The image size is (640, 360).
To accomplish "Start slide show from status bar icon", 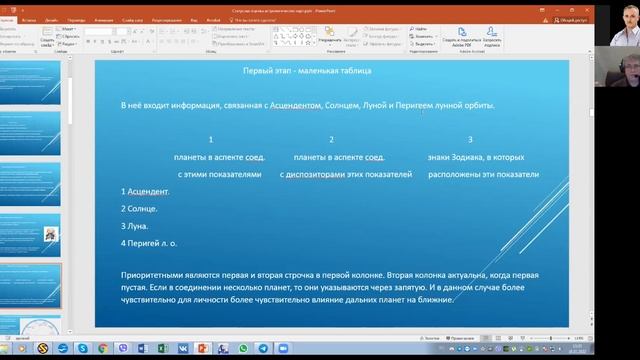I will click(x=523, y=338).
